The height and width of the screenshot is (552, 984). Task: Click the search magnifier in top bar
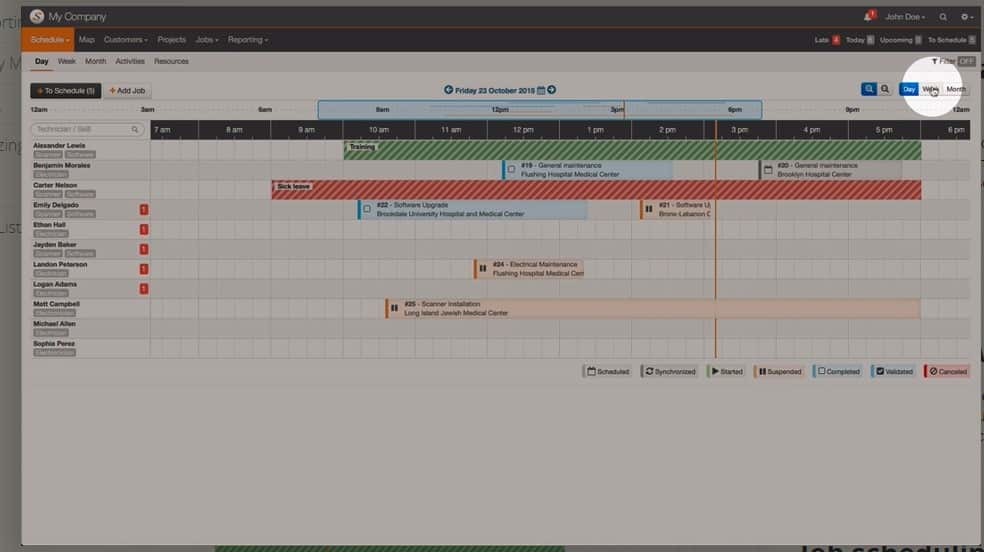[x=943, y=17]
